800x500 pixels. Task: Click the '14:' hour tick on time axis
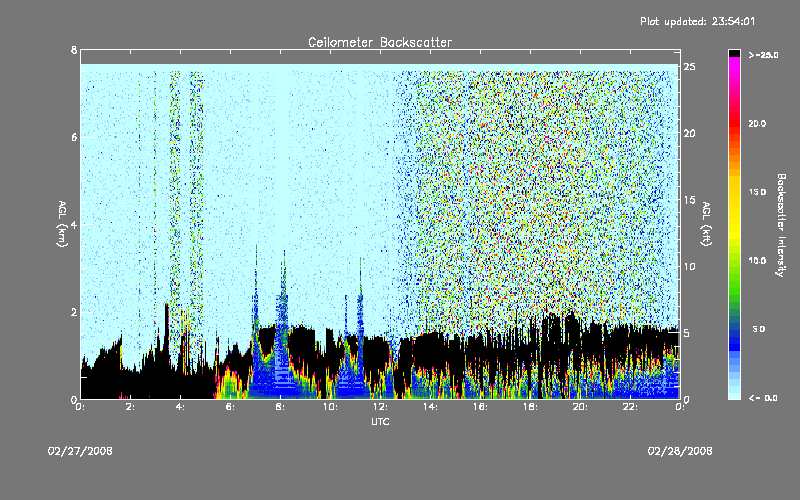430,407
